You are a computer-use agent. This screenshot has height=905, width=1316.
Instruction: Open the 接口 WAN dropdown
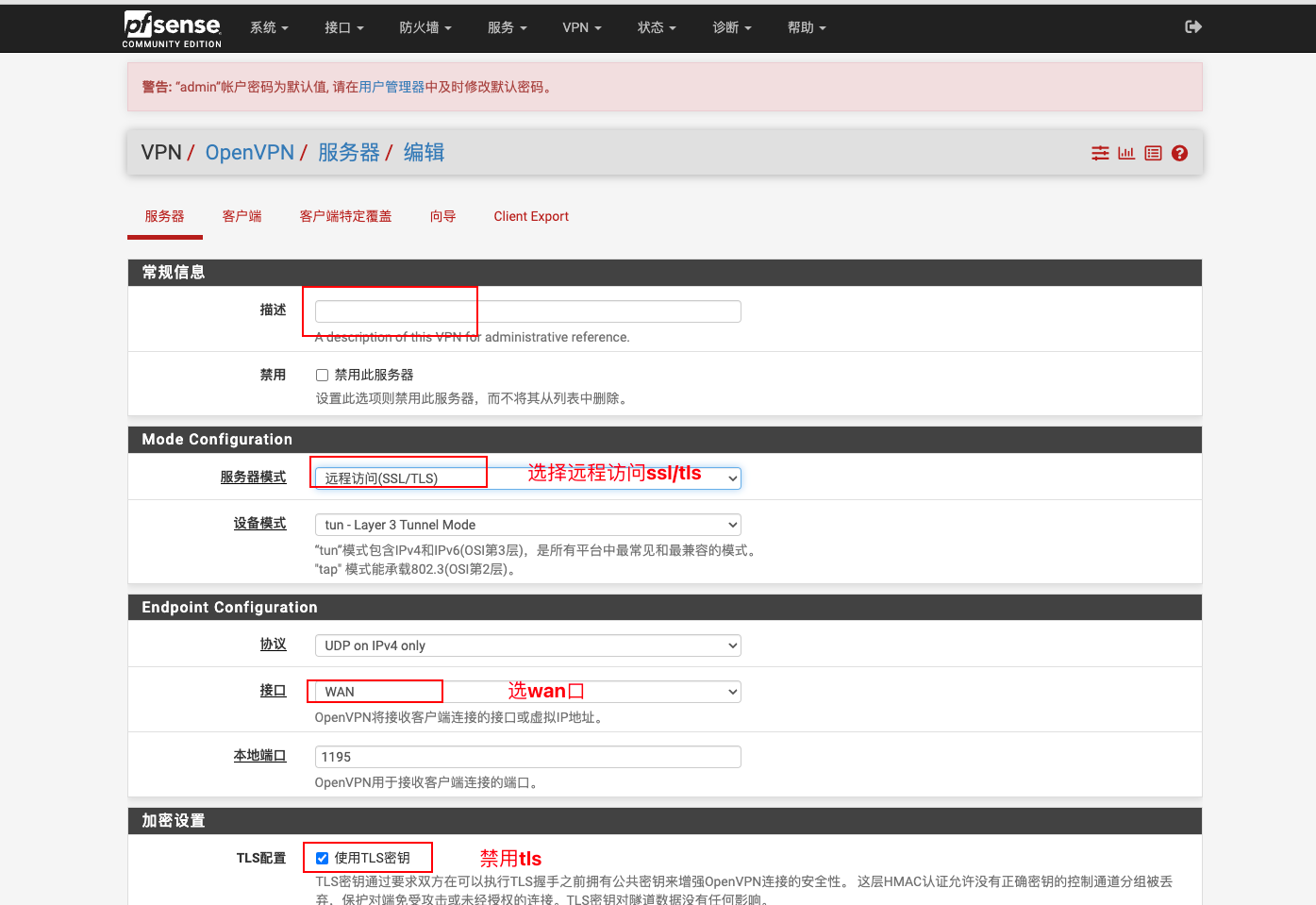coord(528,692)
